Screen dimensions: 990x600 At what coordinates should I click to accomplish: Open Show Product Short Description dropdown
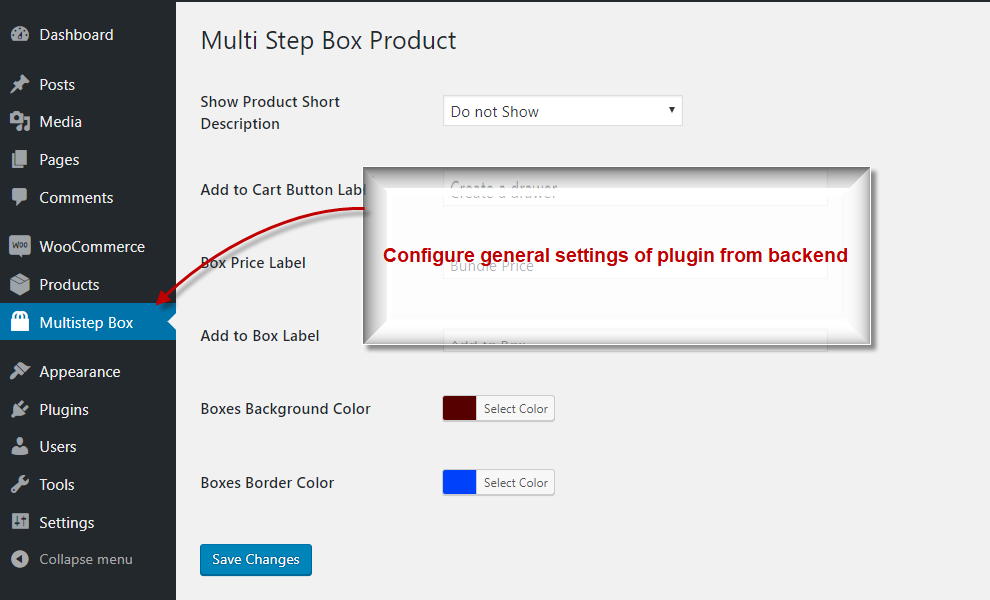pyautogui.click(x=562, y=112)
